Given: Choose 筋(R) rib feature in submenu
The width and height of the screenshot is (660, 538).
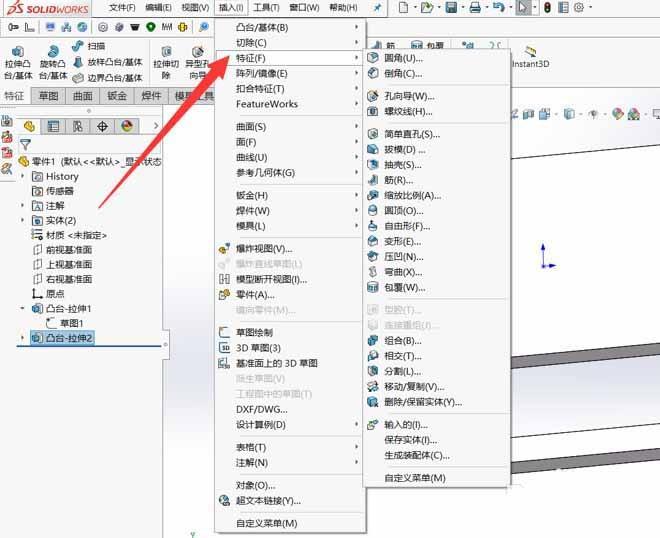Looking at the screenshot, I should 436,180.
